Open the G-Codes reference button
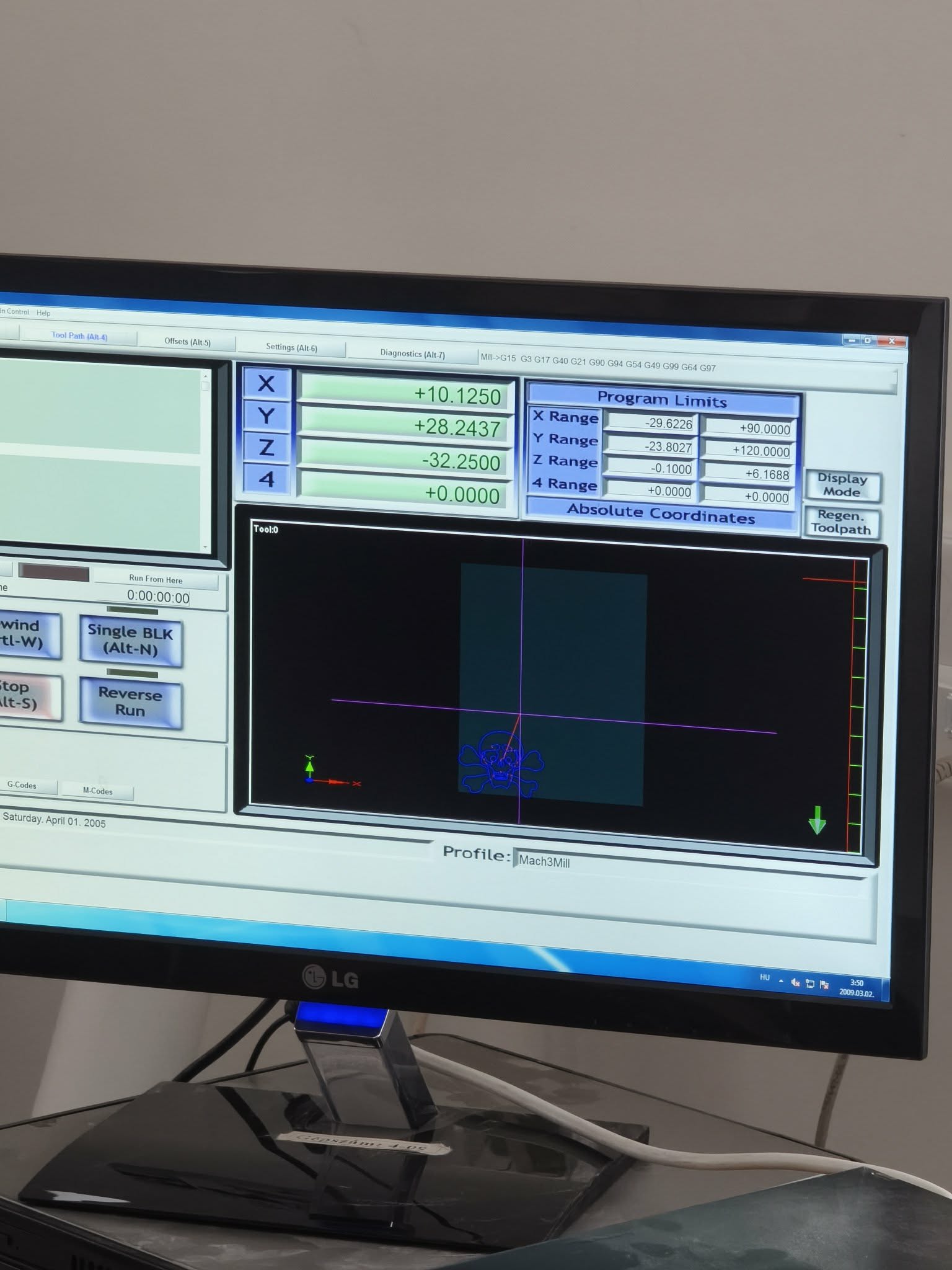952x1270 pixels. [27, 785]
